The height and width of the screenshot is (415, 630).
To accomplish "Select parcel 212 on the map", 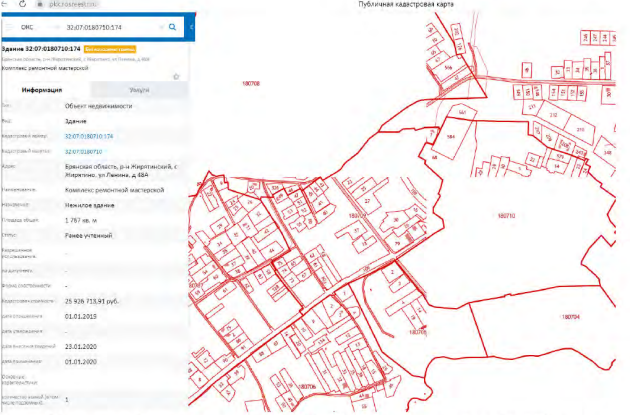I will (553, 115).
